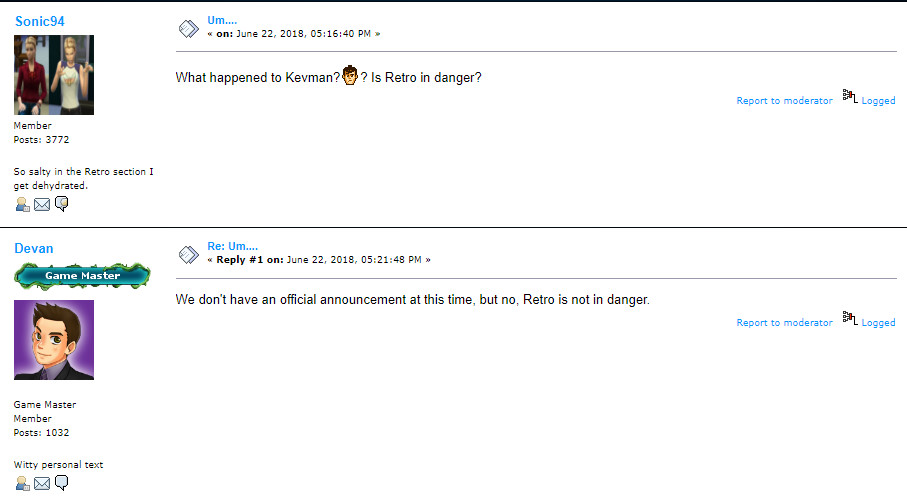Screen dimensions: 907x504
Task: Open Sonic94's user profile link
Action: tap(39, 21)
